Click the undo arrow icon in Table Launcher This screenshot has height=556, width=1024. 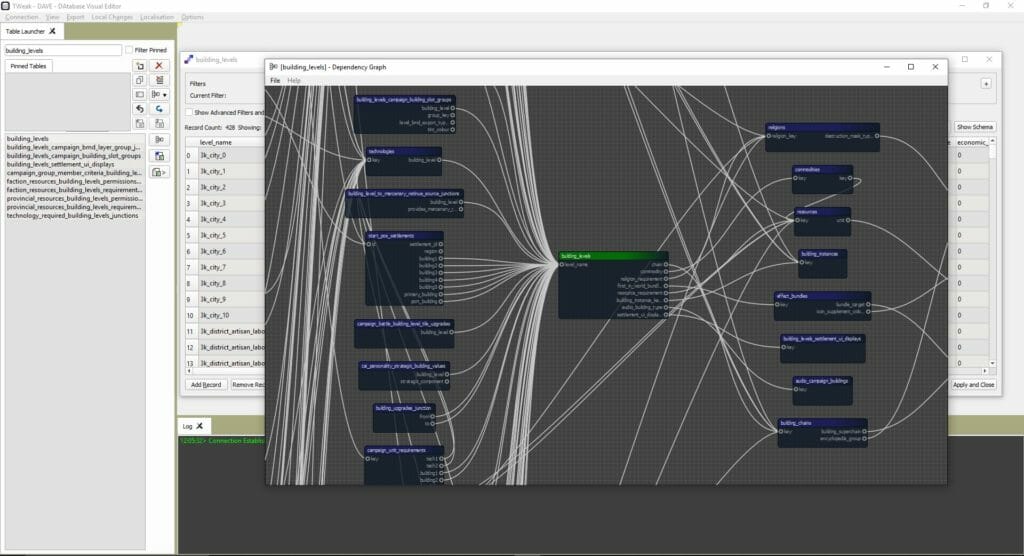pos(140,108)
